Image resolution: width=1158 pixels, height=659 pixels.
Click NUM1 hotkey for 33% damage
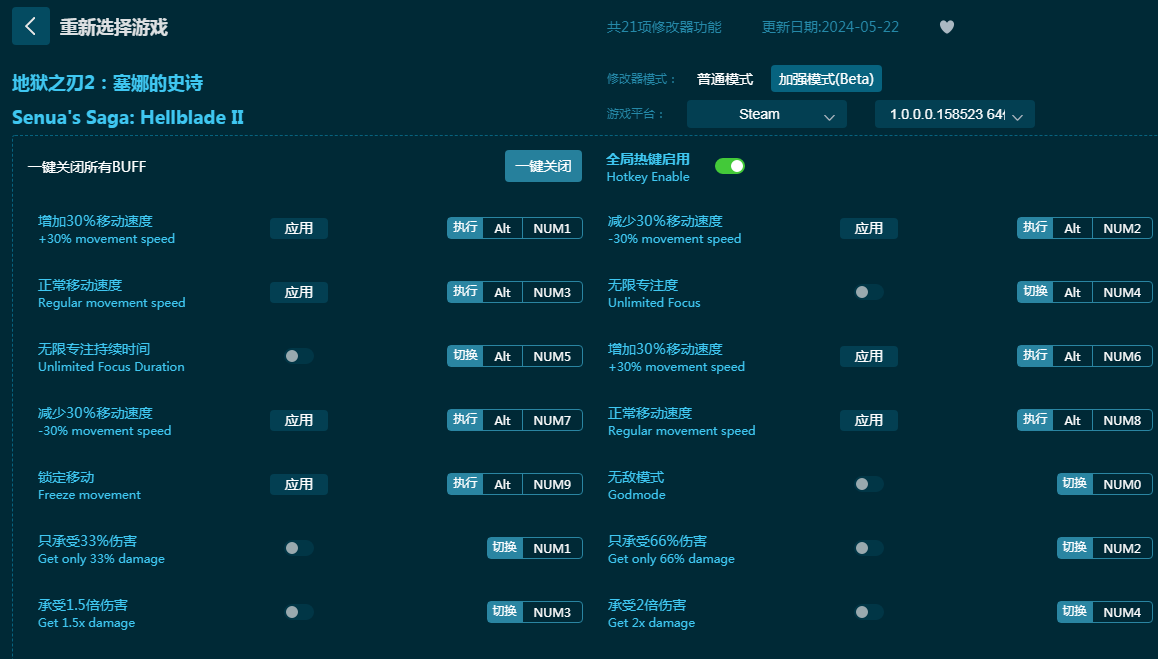(535, 548)
